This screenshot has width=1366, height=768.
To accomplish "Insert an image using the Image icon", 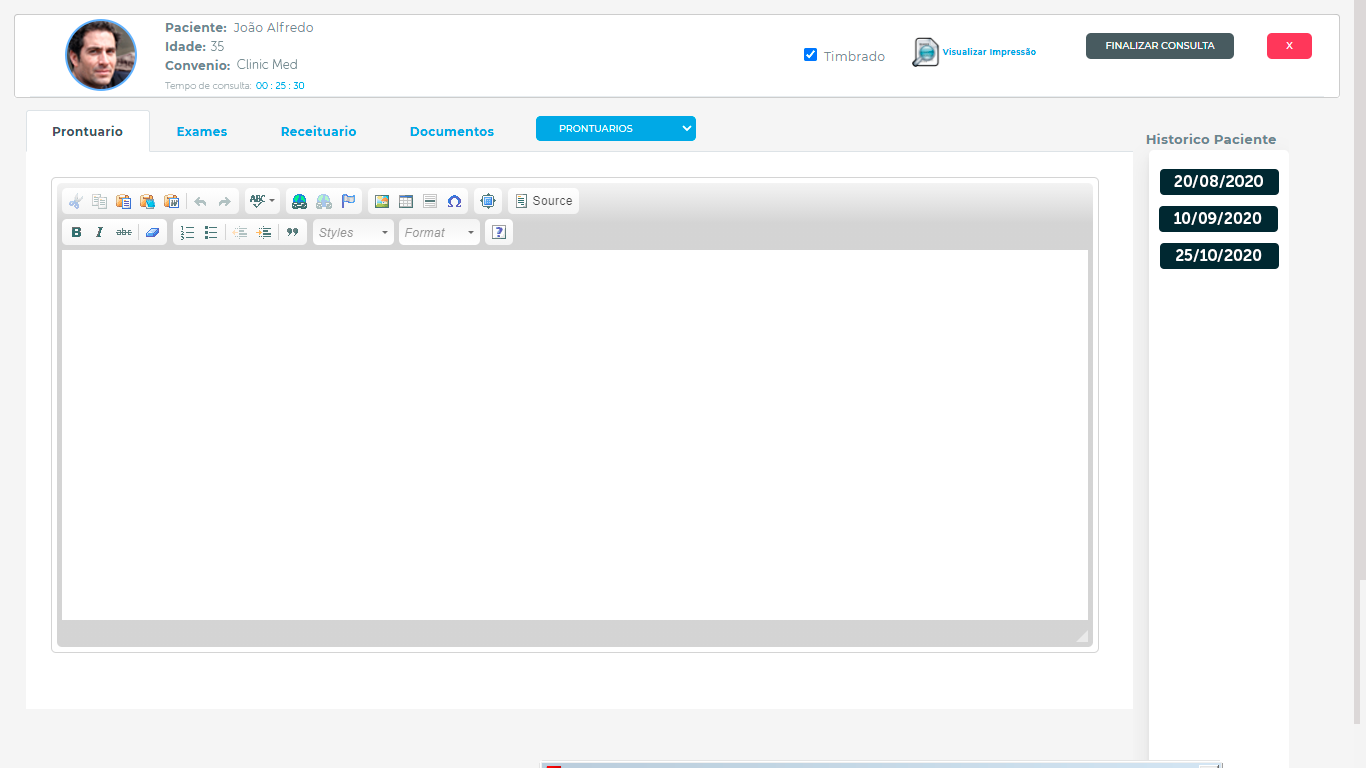I will pyautogui.click(x=381, y=201).
